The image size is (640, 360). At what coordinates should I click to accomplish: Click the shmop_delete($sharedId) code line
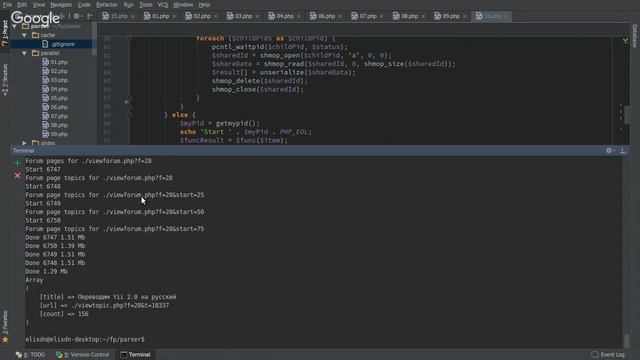[x=260, y=81]
